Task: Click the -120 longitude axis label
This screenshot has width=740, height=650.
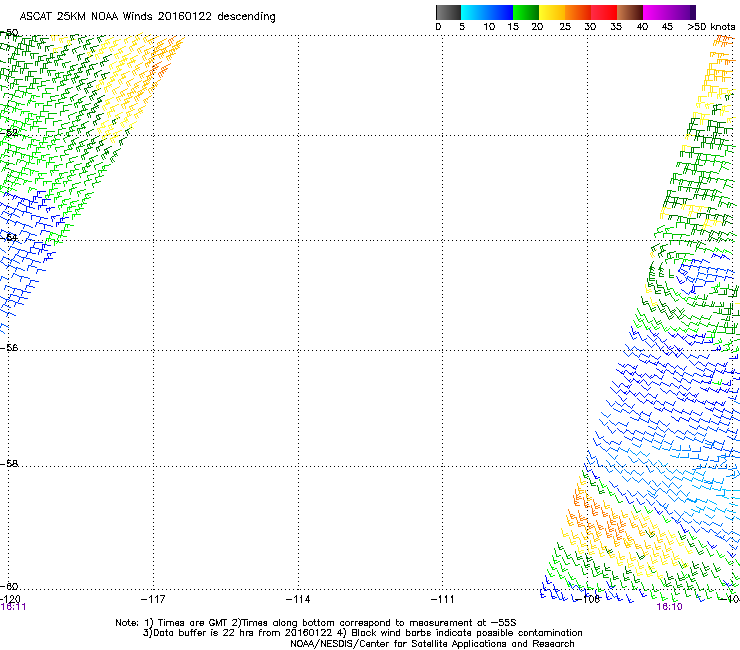Action: pos(10,599)
